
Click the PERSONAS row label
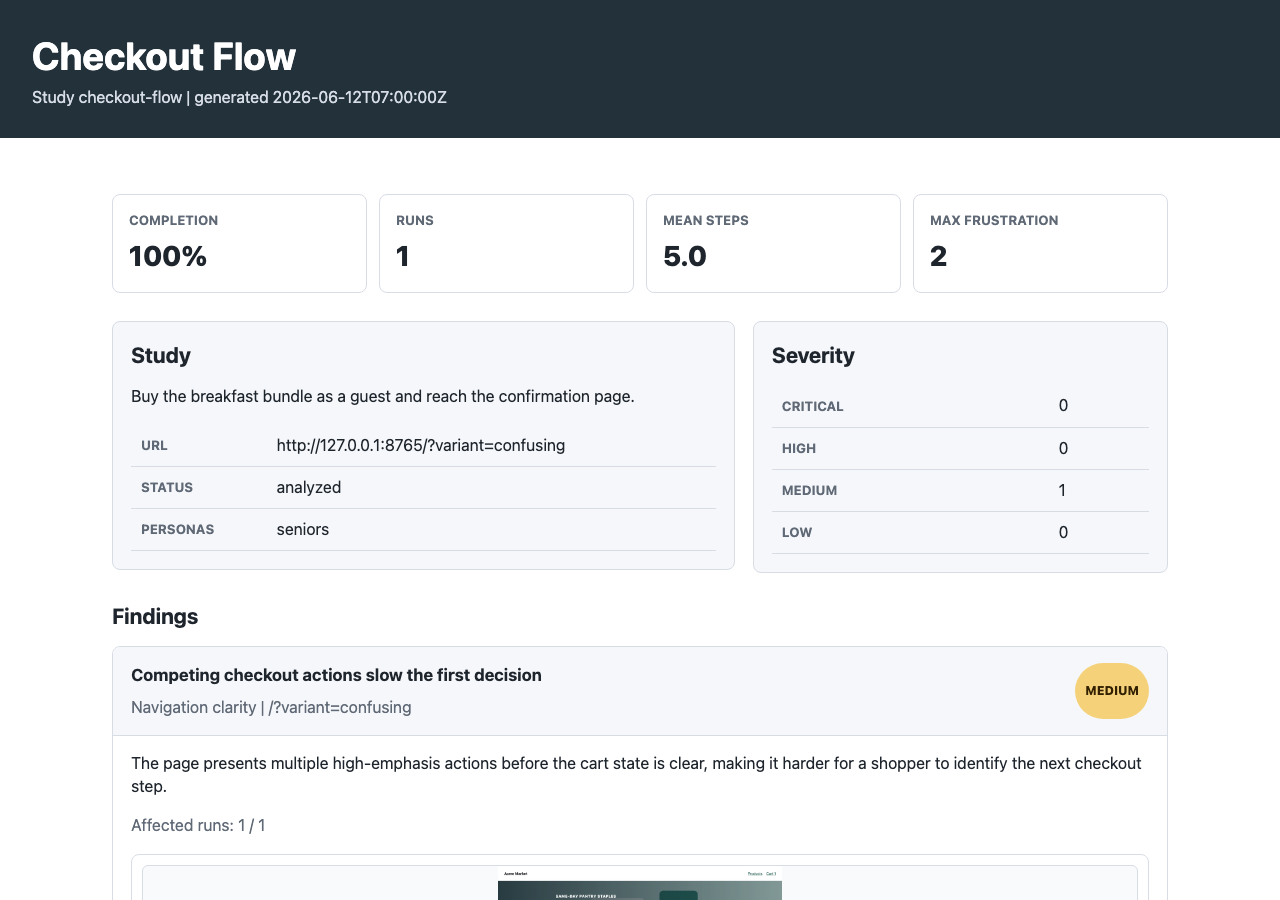click(178, 529)
